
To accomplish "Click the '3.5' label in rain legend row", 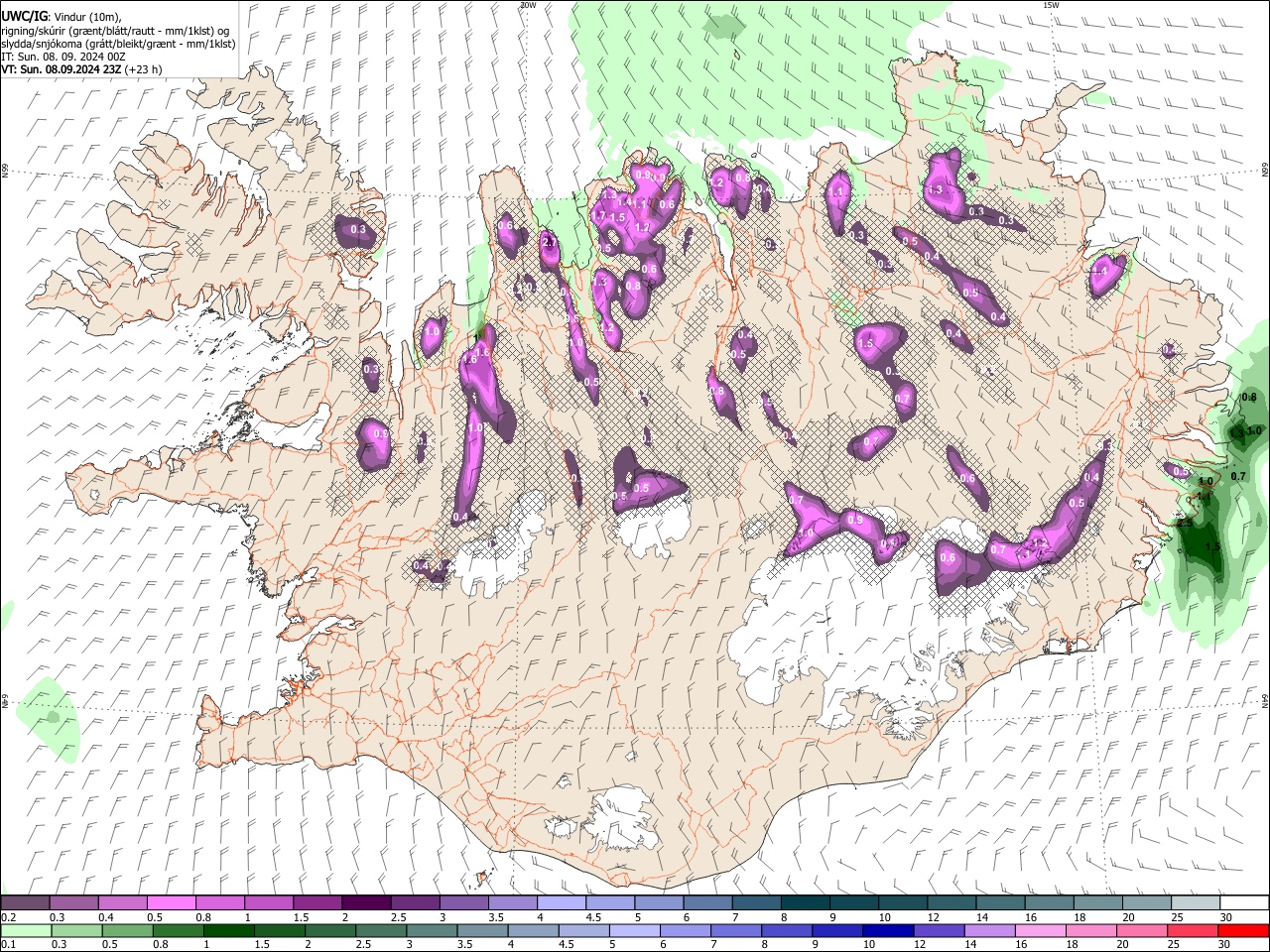I will click(x=463, y=944).
